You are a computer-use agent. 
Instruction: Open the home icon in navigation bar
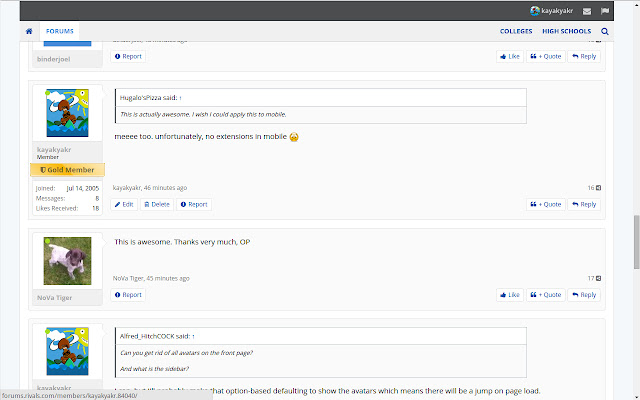tap(29, 31)
